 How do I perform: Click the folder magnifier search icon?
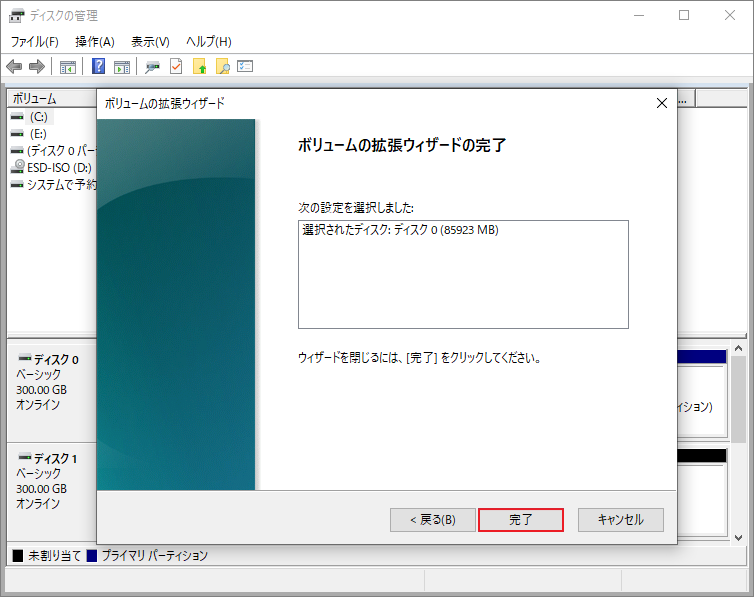point(223,66)
